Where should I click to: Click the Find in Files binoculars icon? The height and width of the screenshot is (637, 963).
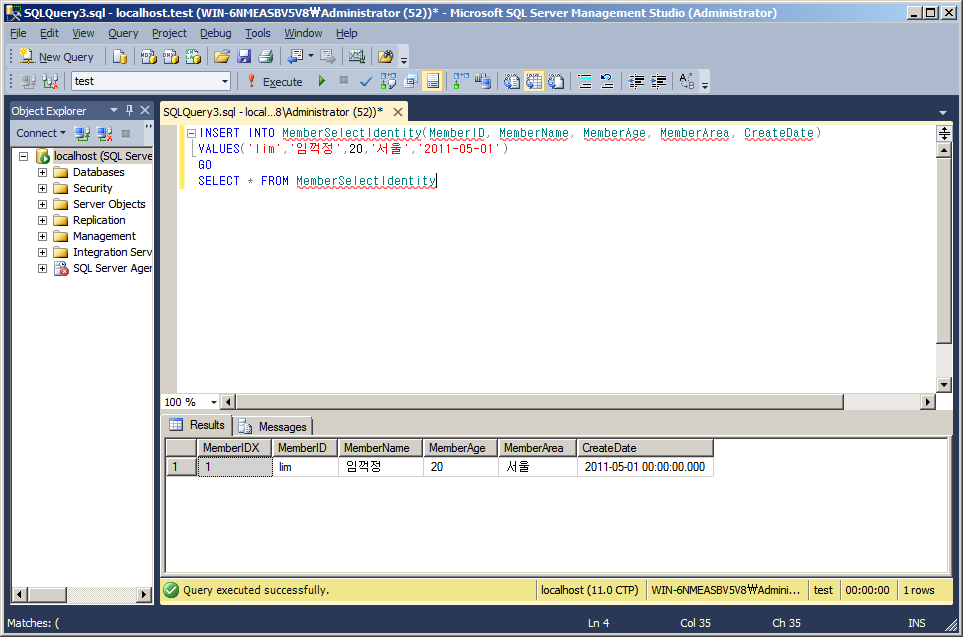386,57
